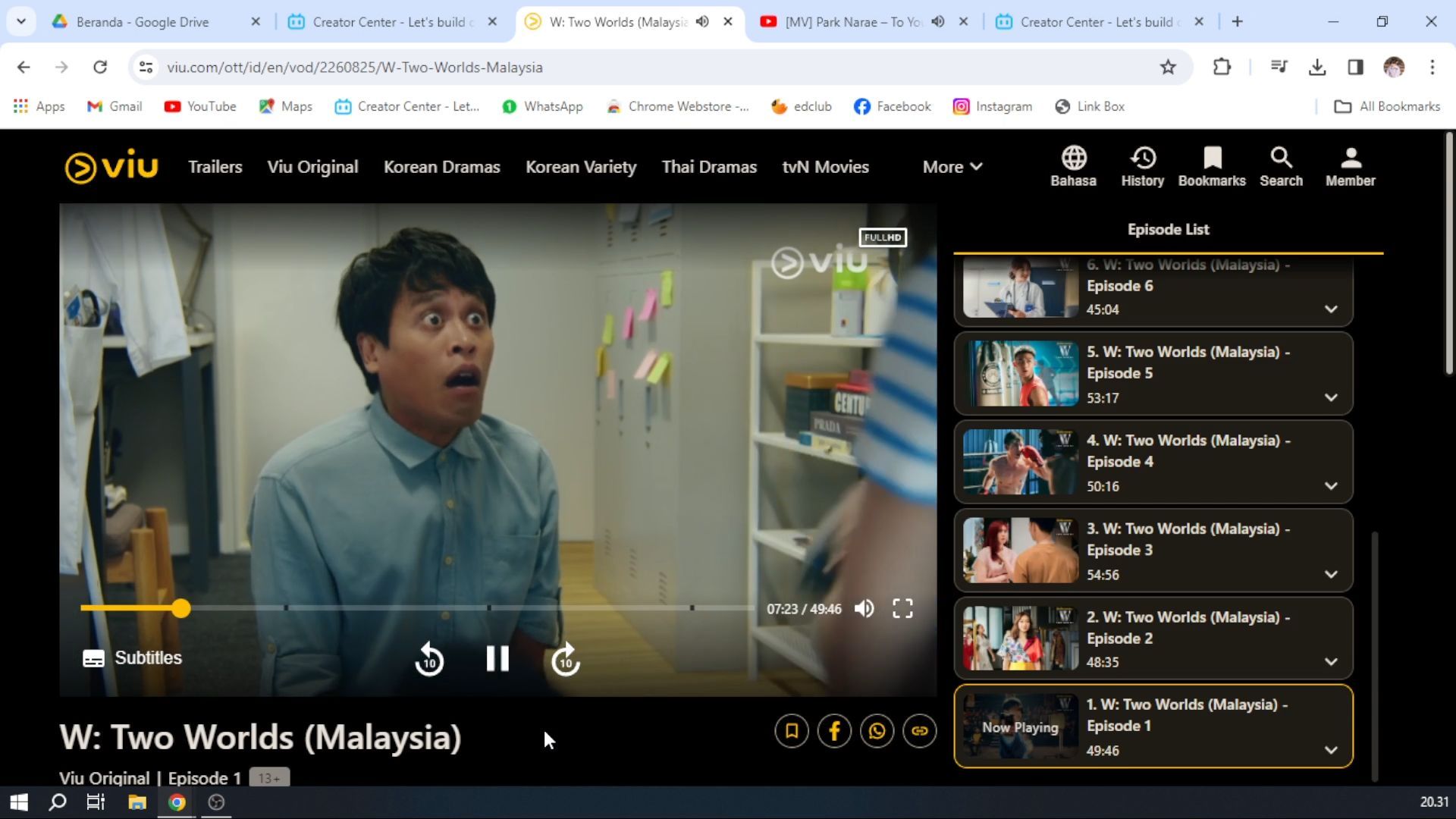The width and height of the screenshot is (1456, 819).
Task: Toggle Subtitles in video player
Action: coord(132,657)
